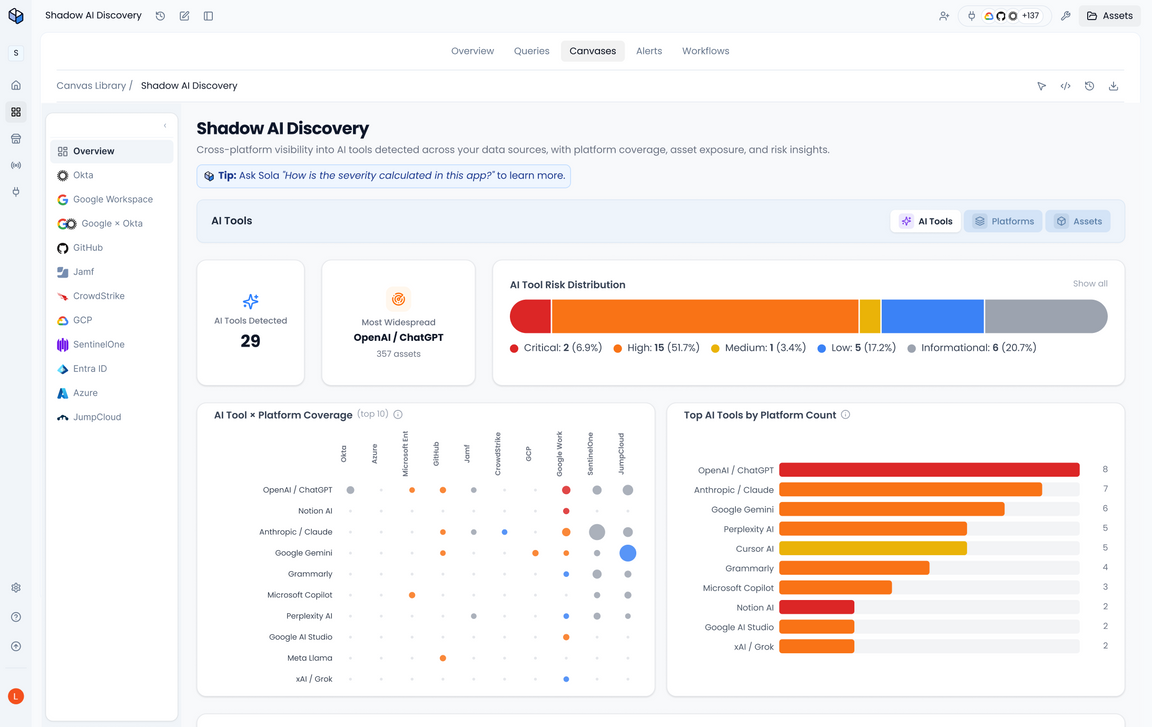Click Meta Llama row label in coverage matrix

pyautogui.click(x=309, y=658)
